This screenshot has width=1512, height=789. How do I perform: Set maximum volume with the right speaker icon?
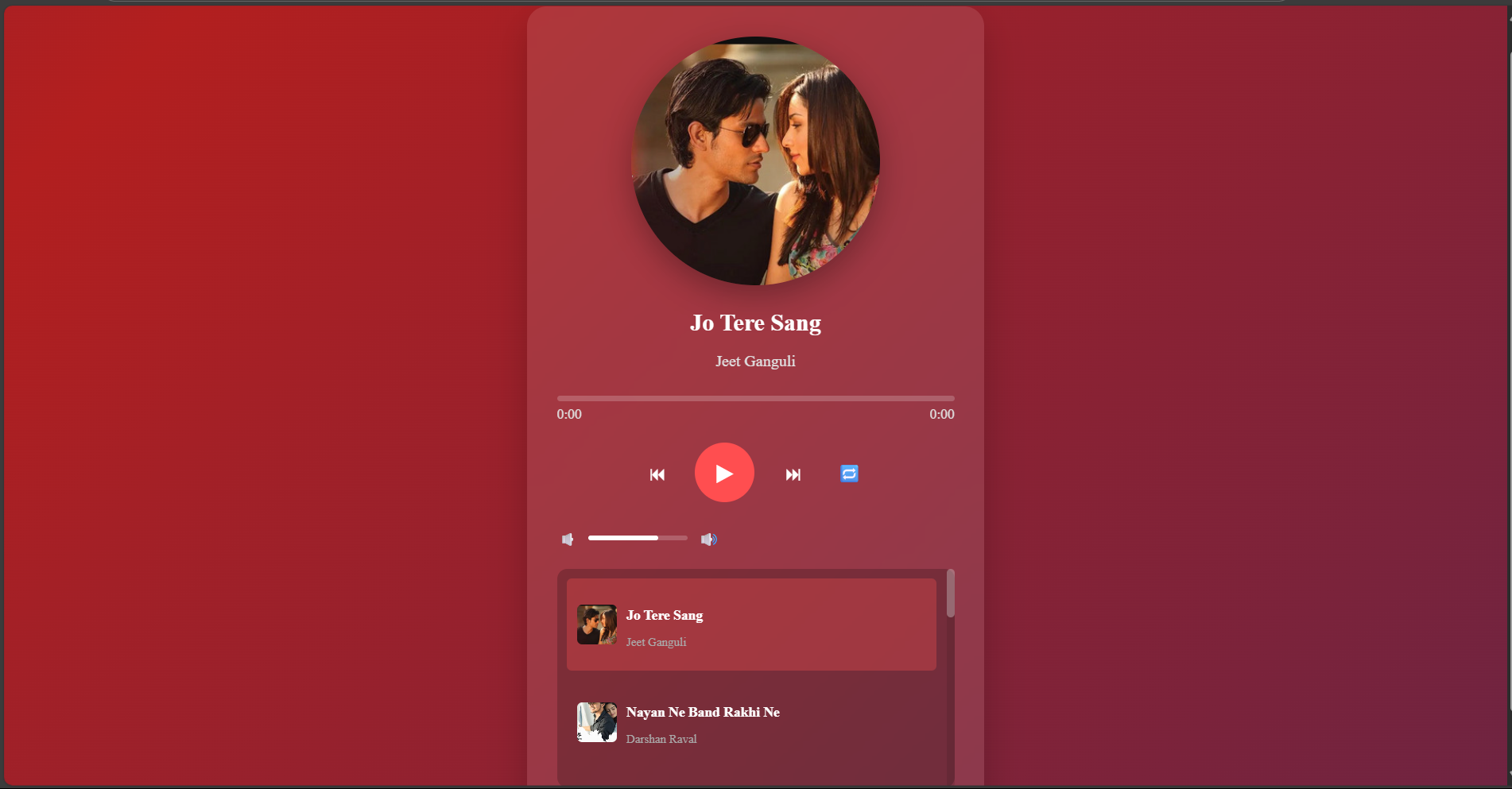coord(708,539)
